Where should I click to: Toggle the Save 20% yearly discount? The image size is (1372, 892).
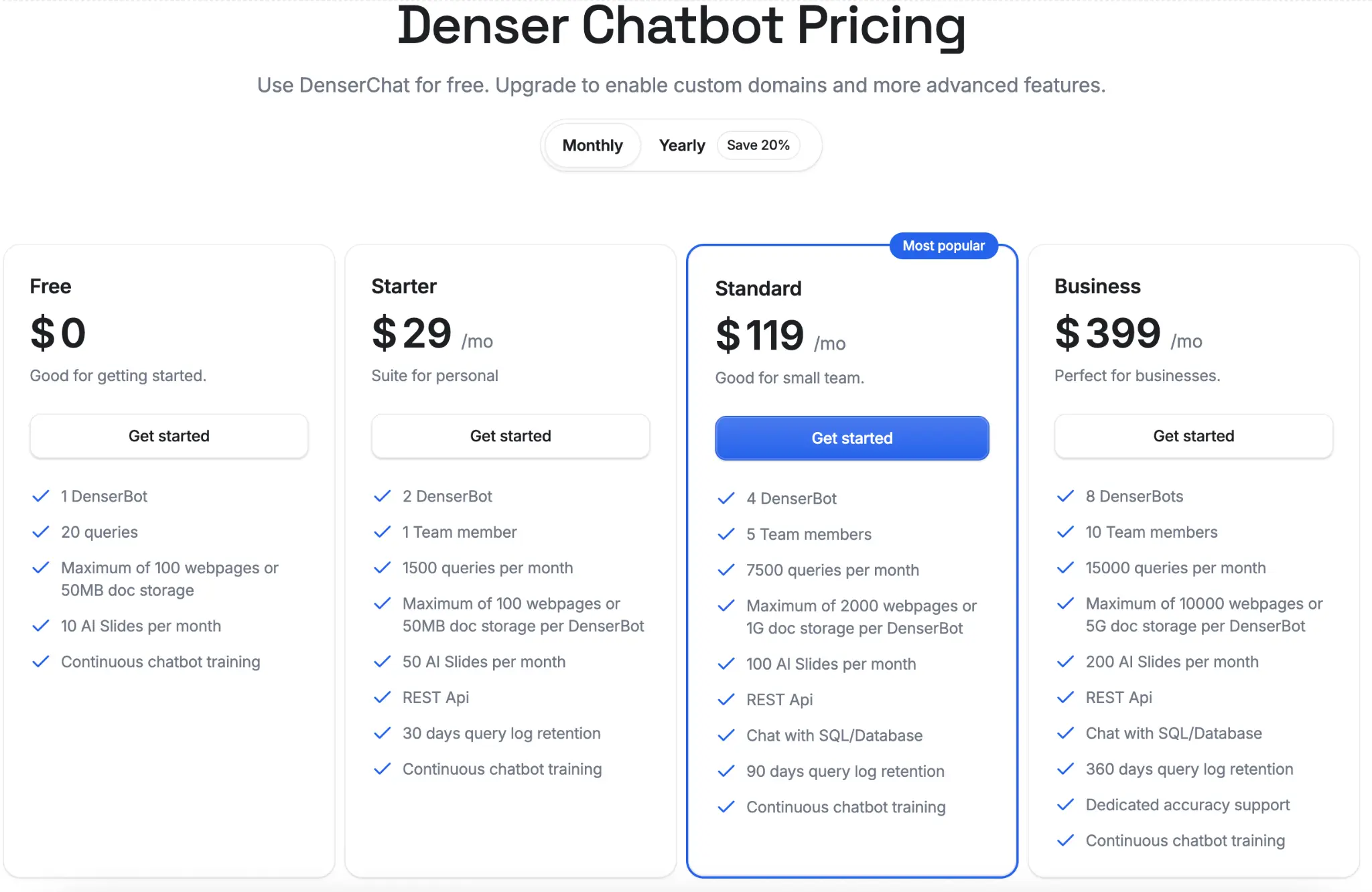point(758,145)
